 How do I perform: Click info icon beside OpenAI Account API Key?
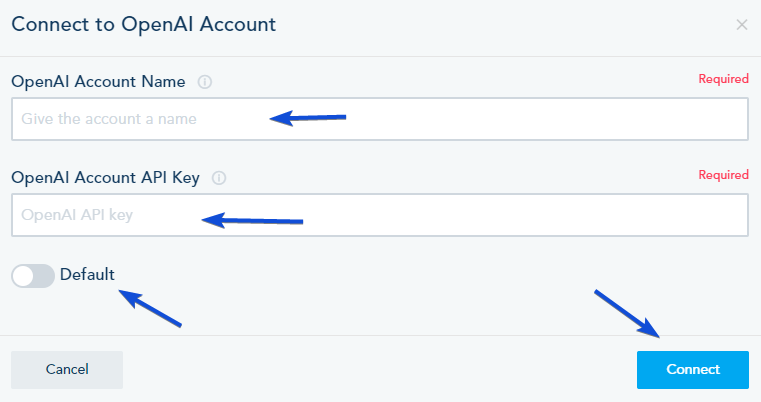[219, 178]
